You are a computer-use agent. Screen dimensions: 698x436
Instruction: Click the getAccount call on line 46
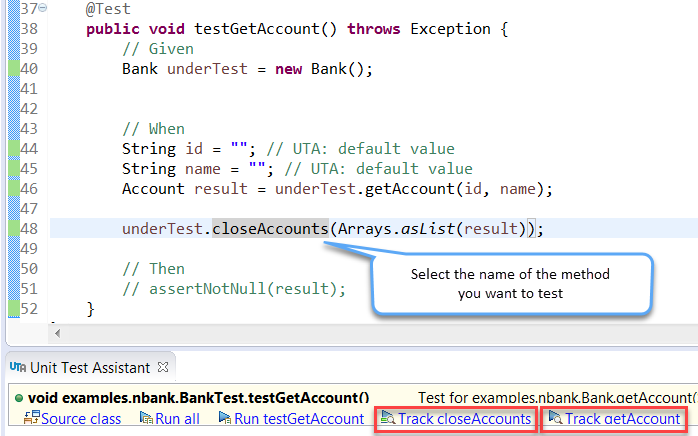410,189
